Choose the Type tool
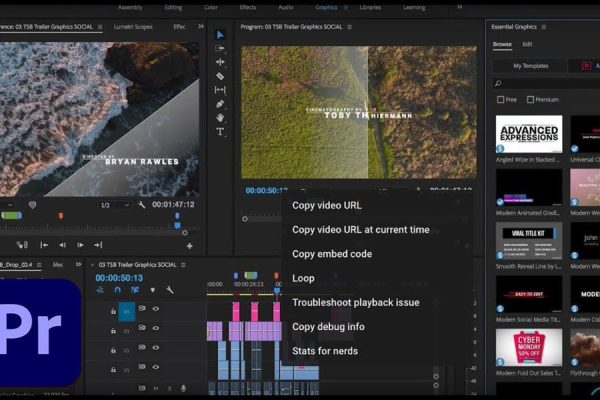600x400 pixels. [x=220, y=132]
